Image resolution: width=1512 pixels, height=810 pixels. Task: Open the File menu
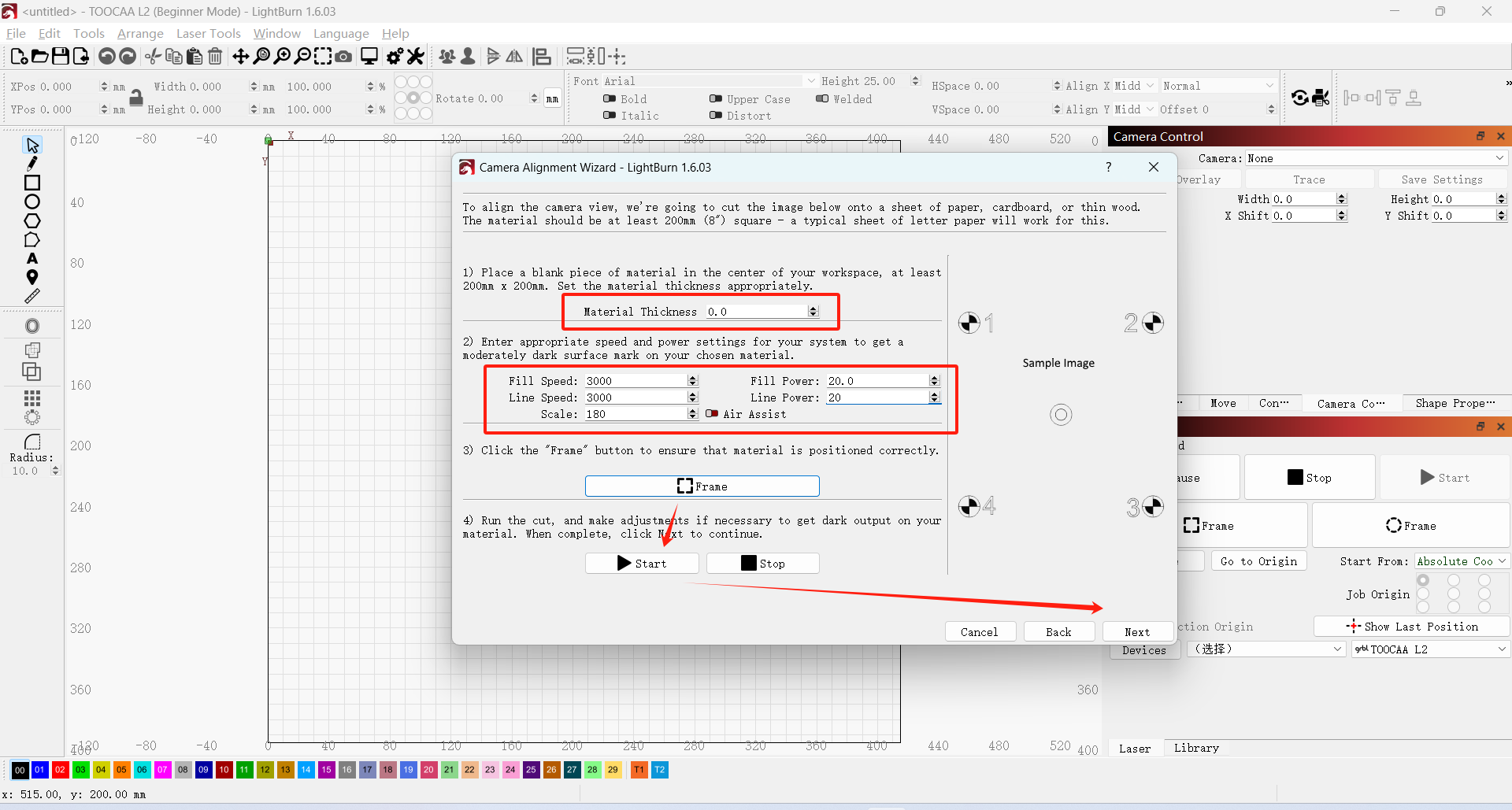pos(16,33)
